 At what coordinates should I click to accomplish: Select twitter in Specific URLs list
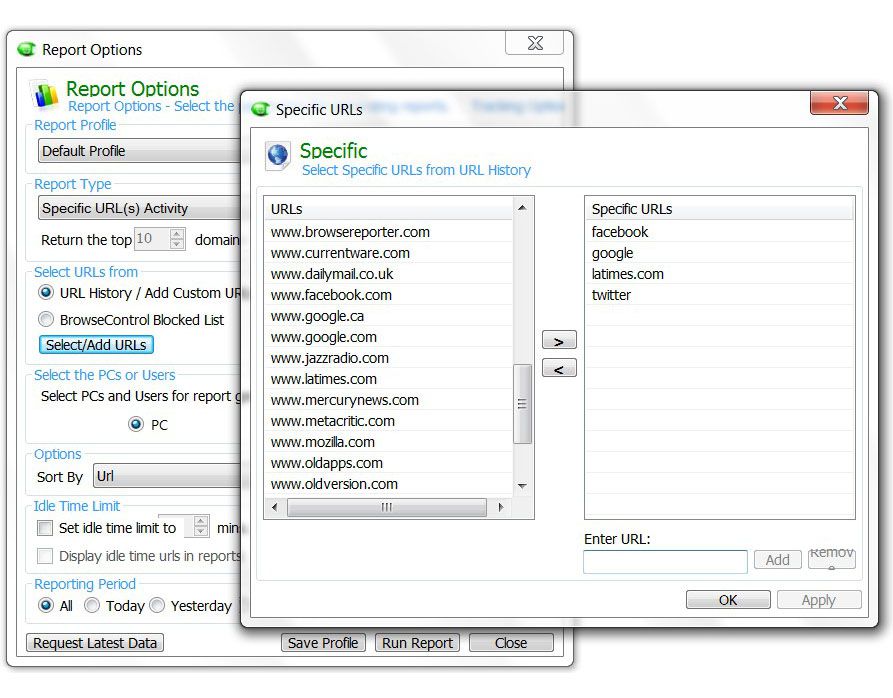611,295
